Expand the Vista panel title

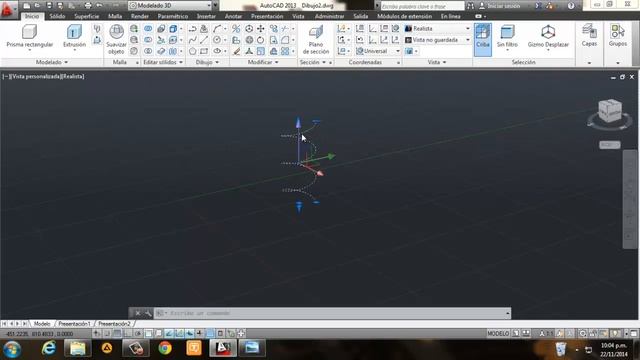pyautogui.click(x=437, y=62)
